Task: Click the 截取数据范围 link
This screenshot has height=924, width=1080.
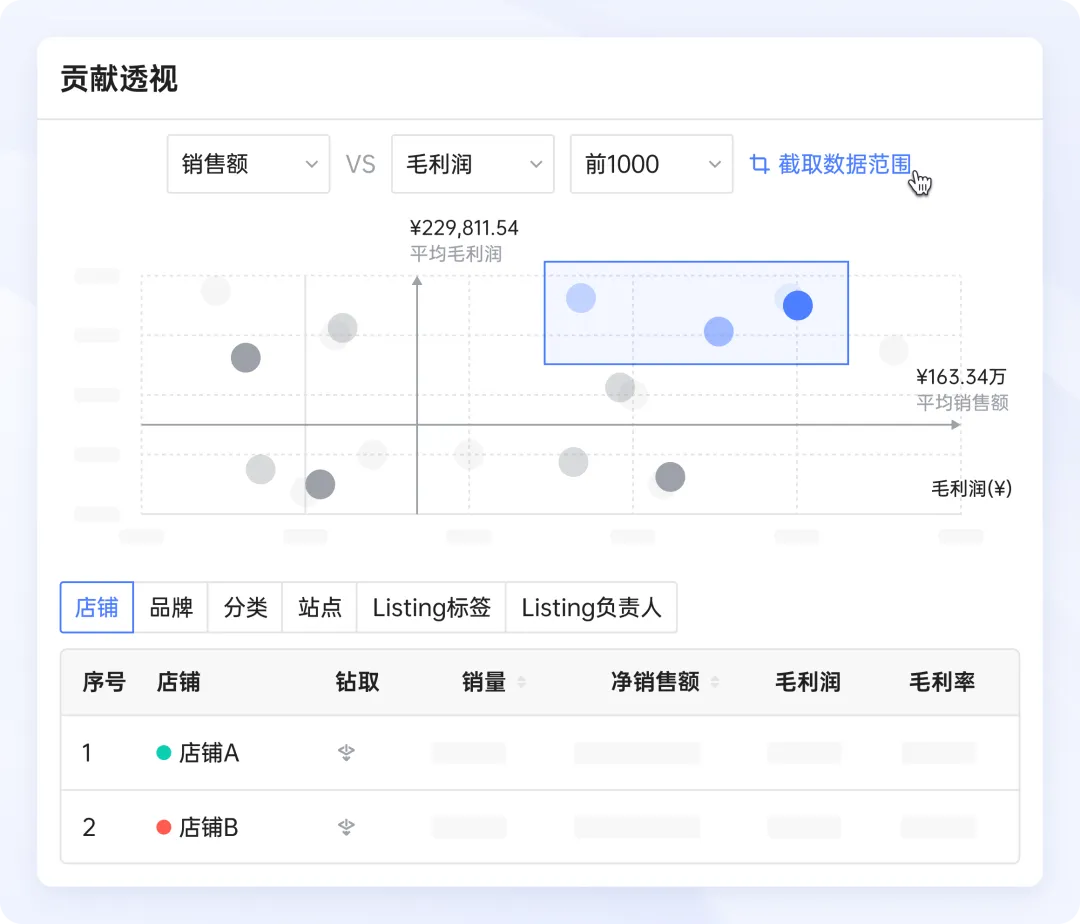Action: (x=844, y=164)
